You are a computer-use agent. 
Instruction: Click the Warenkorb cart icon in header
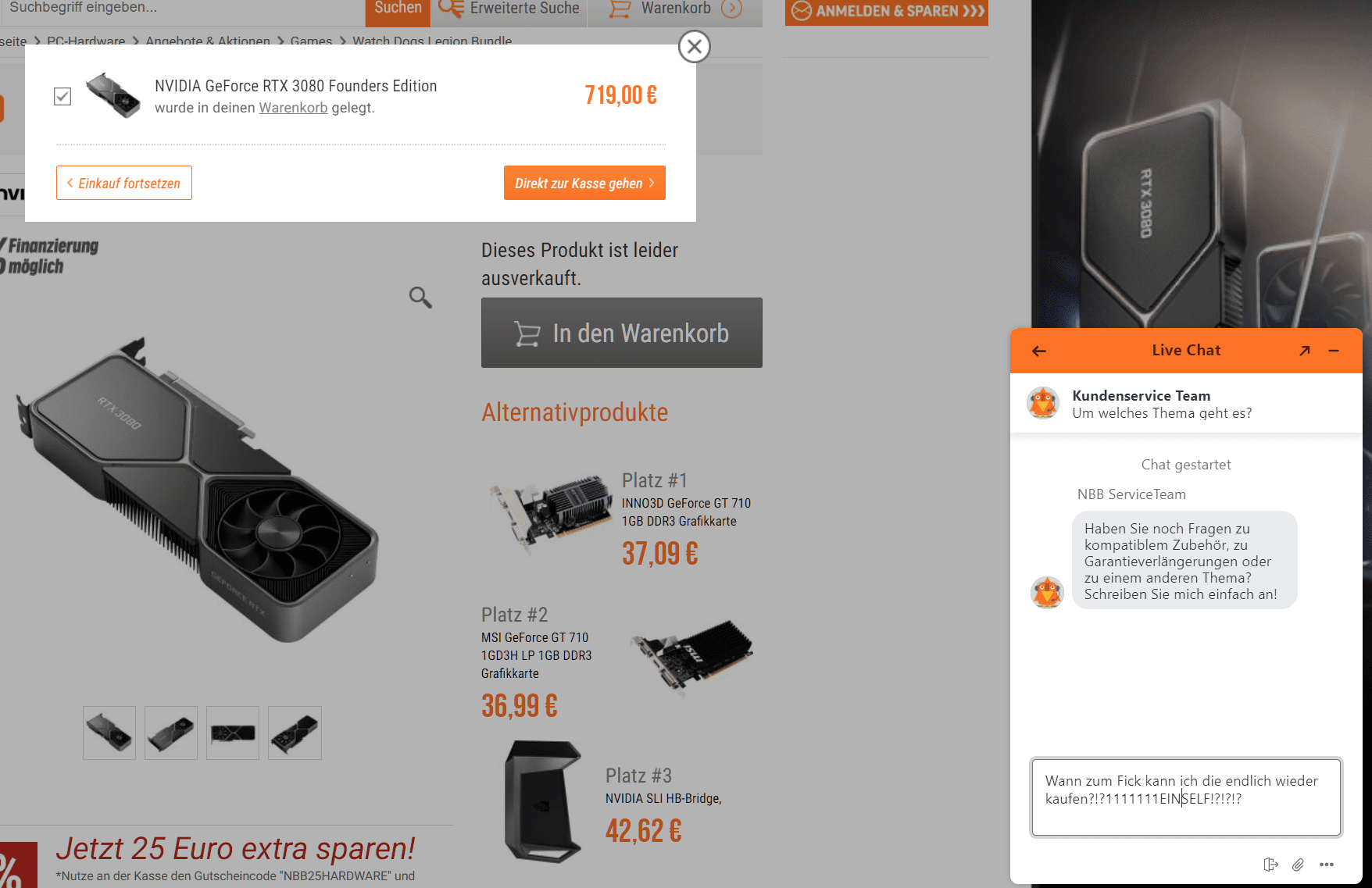(620, 9)
